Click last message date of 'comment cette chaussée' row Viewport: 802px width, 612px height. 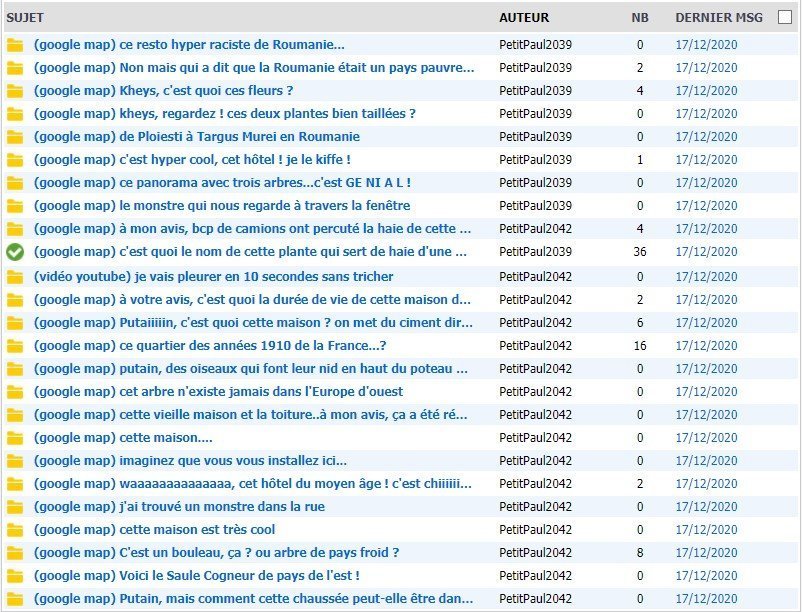[706, 599]
